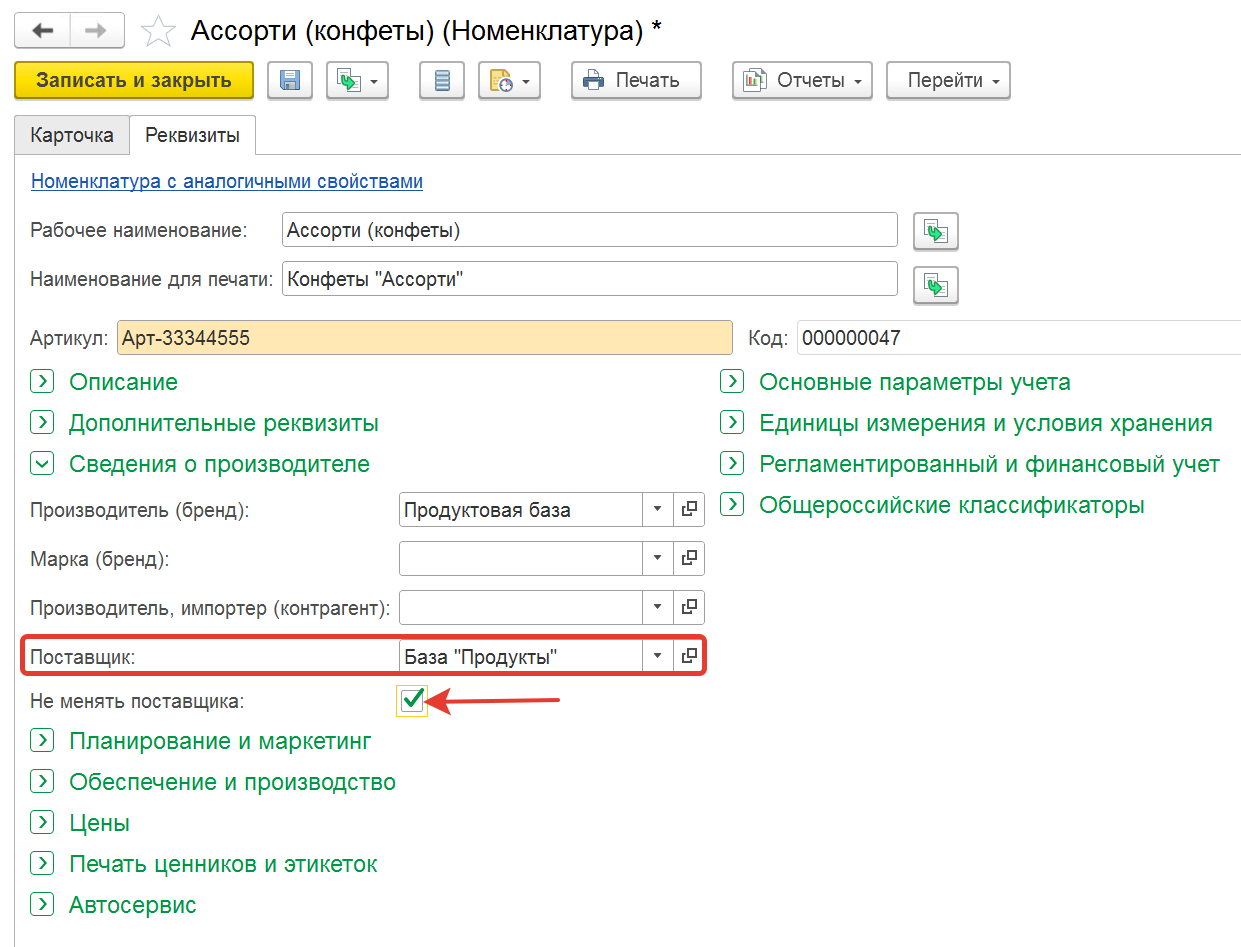Image resolution: width=1241 pixels, height=947 pixels.
Task: Go forward with the right arrow button
Action: (97, 30)
